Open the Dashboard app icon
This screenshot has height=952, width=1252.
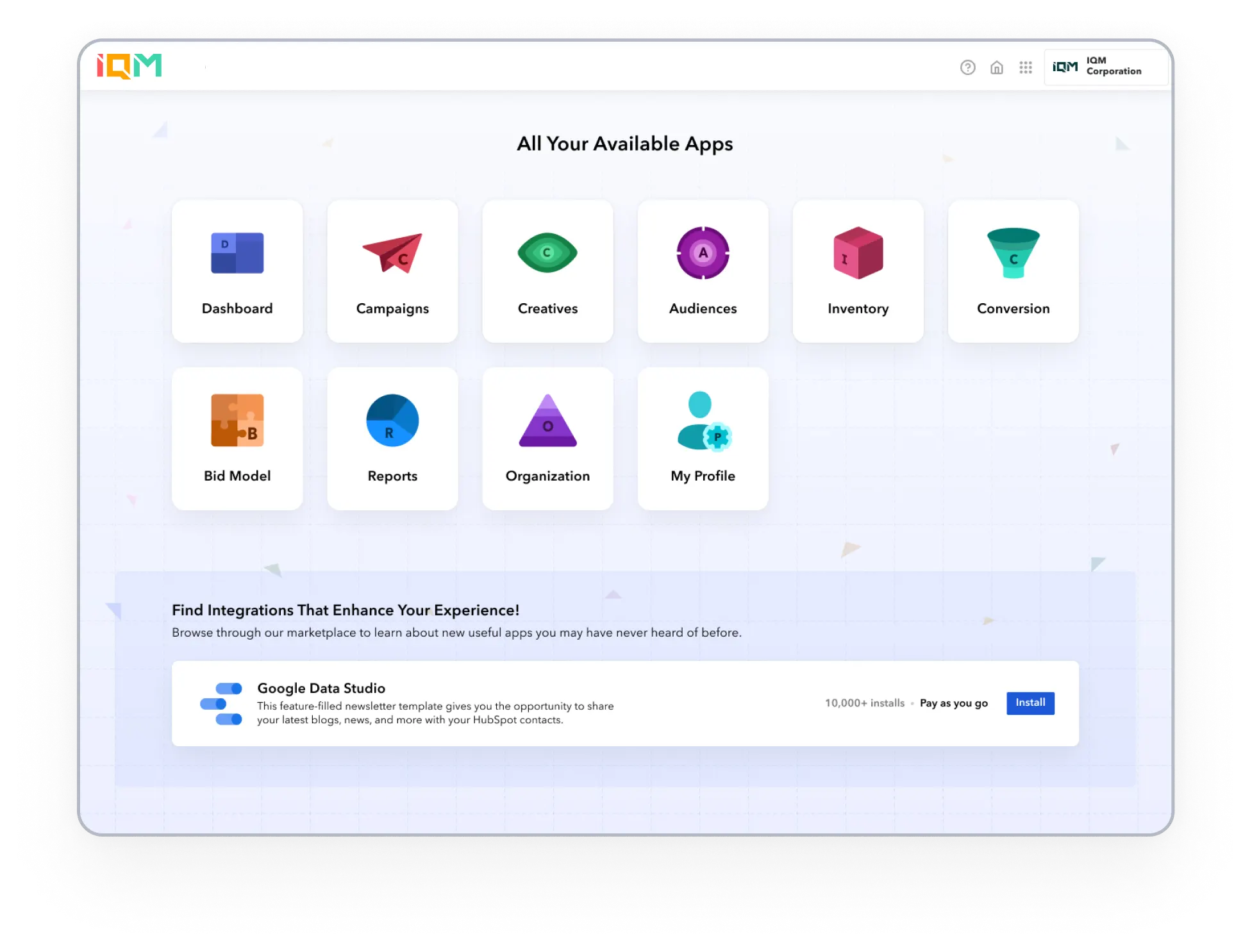tap(237, 253)
